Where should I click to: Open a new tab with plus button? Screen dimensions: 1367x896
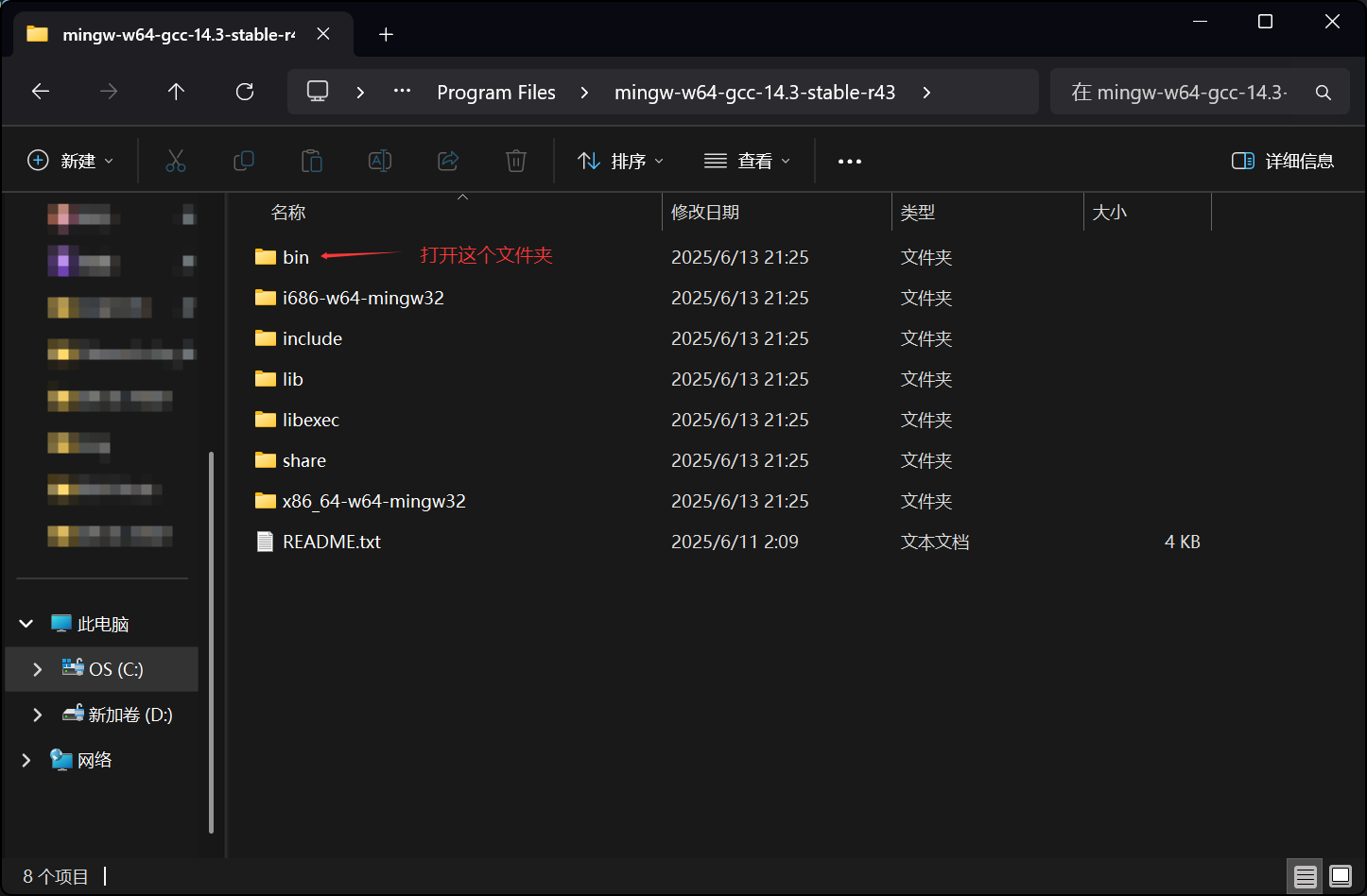386,35
